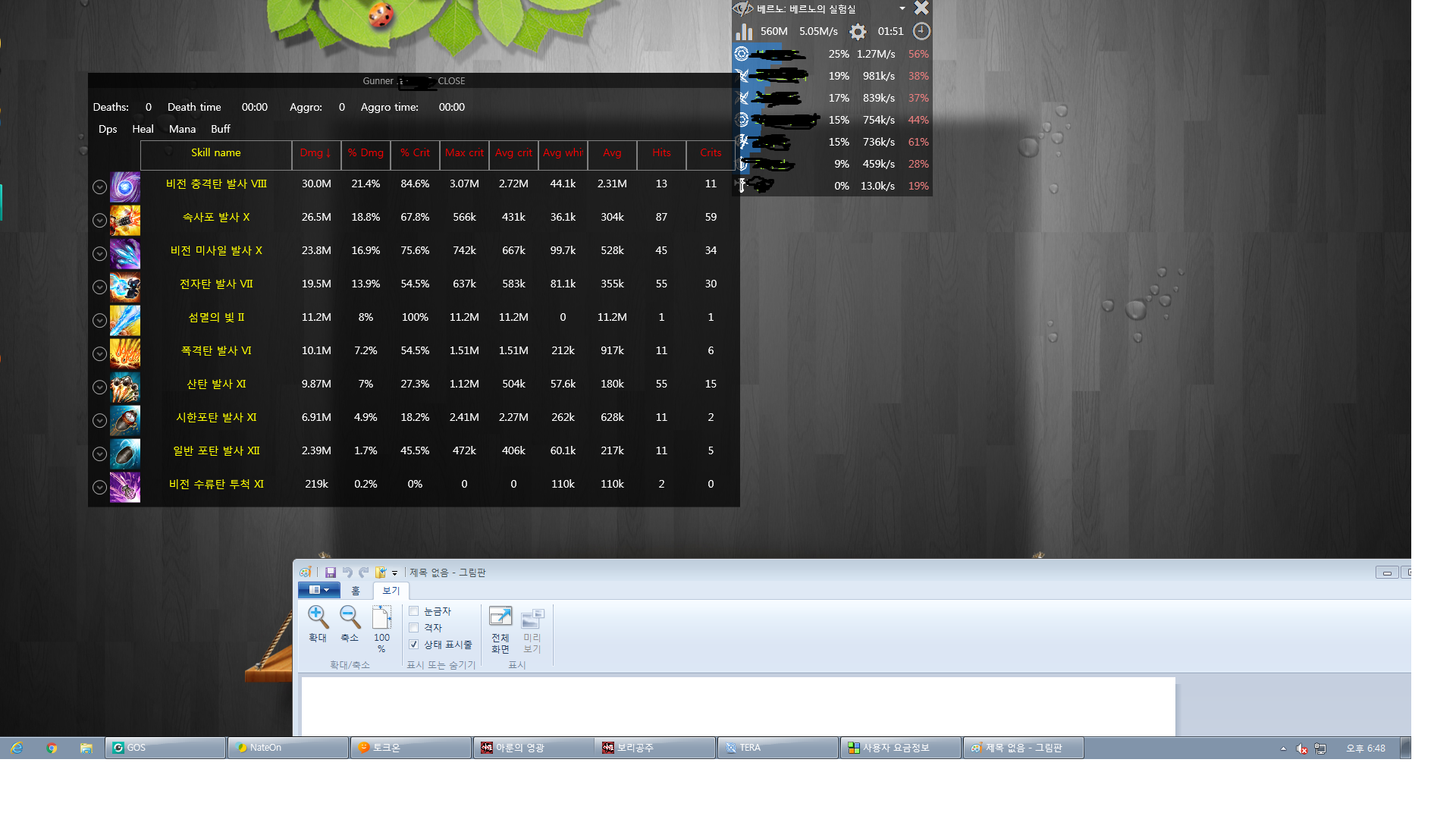Click the bar chart icon in DPS meter
1456x819 pixels.
coord(744,31)
